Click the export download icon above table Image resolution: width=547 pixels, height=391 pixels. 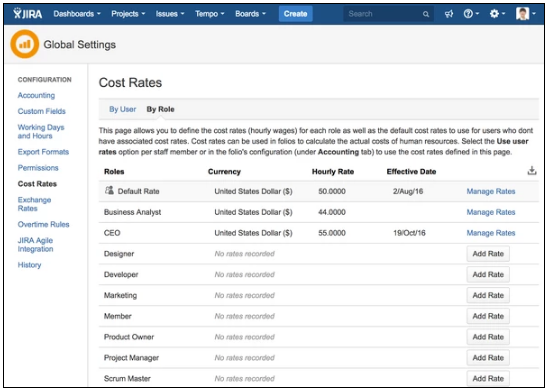click(x=532, y=171)
